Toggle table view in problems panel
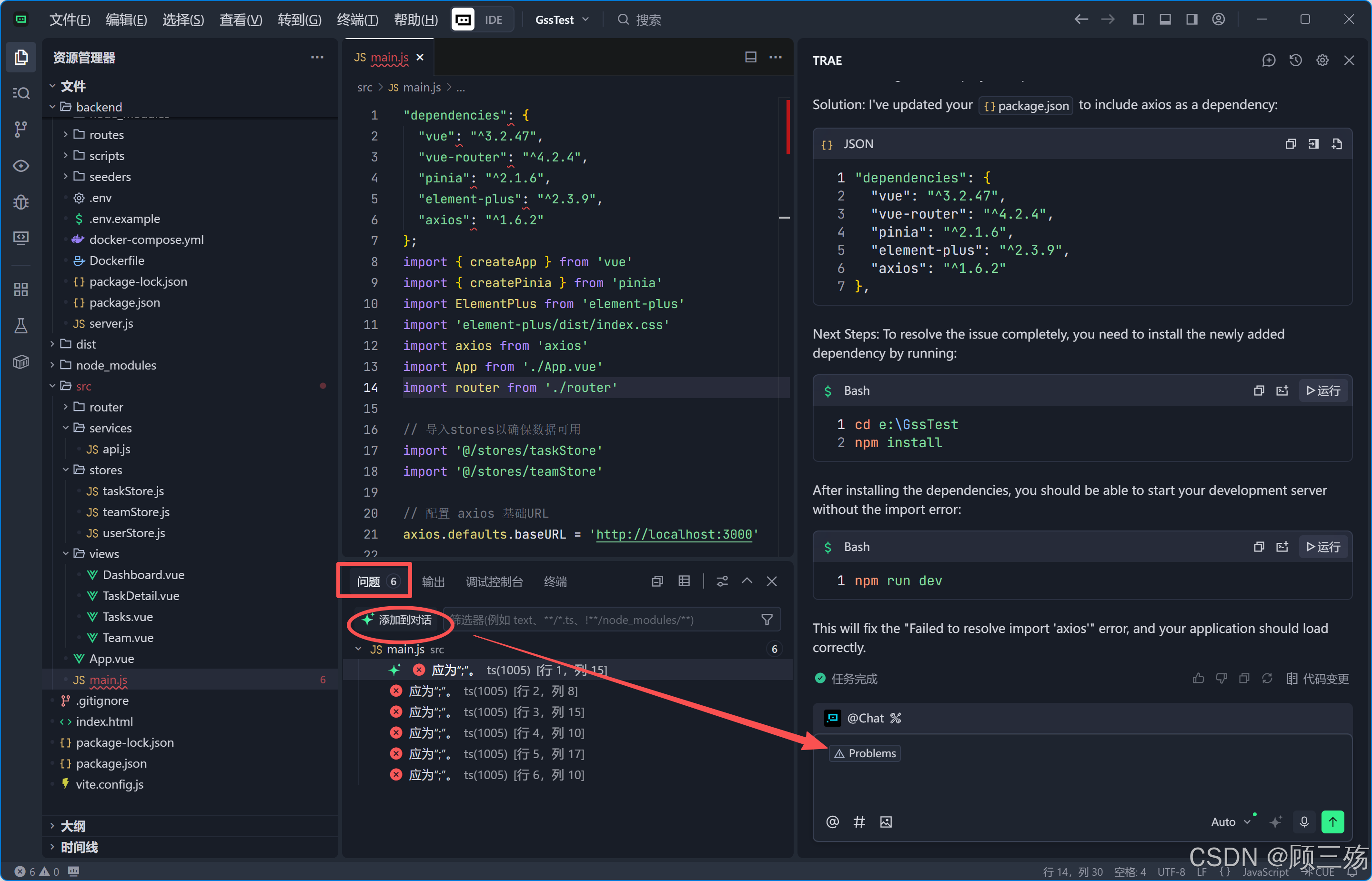This screenshot has height=881, width=1372. [684, 581]
